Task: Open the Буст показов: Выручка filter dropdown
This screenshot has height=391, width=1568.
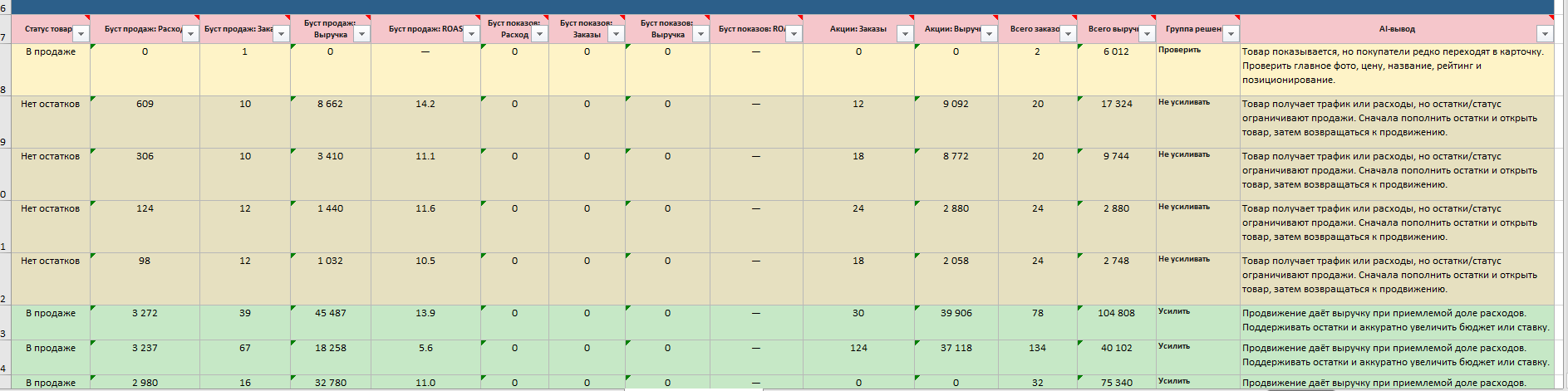Action: [700, 34]
